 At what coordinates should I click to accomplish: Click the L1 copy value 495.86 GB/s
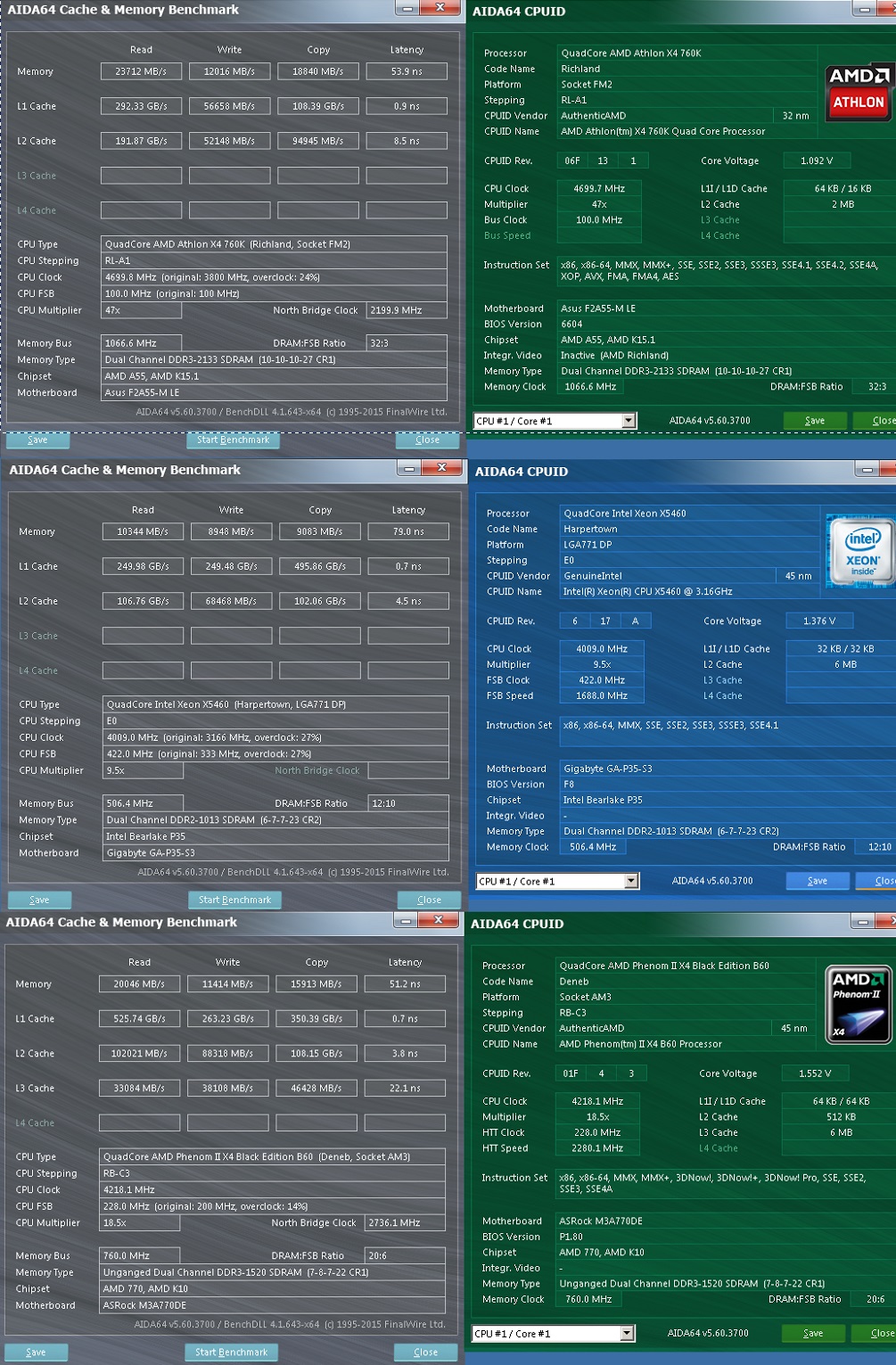click(x=320, y=566)
